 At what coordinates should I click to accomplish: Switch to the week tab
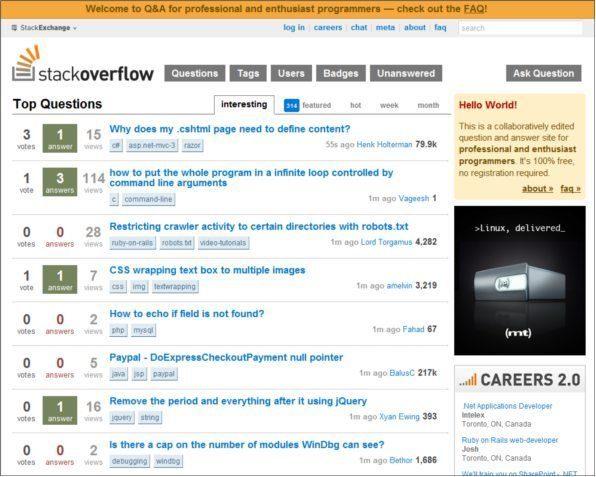coord(389,105)
